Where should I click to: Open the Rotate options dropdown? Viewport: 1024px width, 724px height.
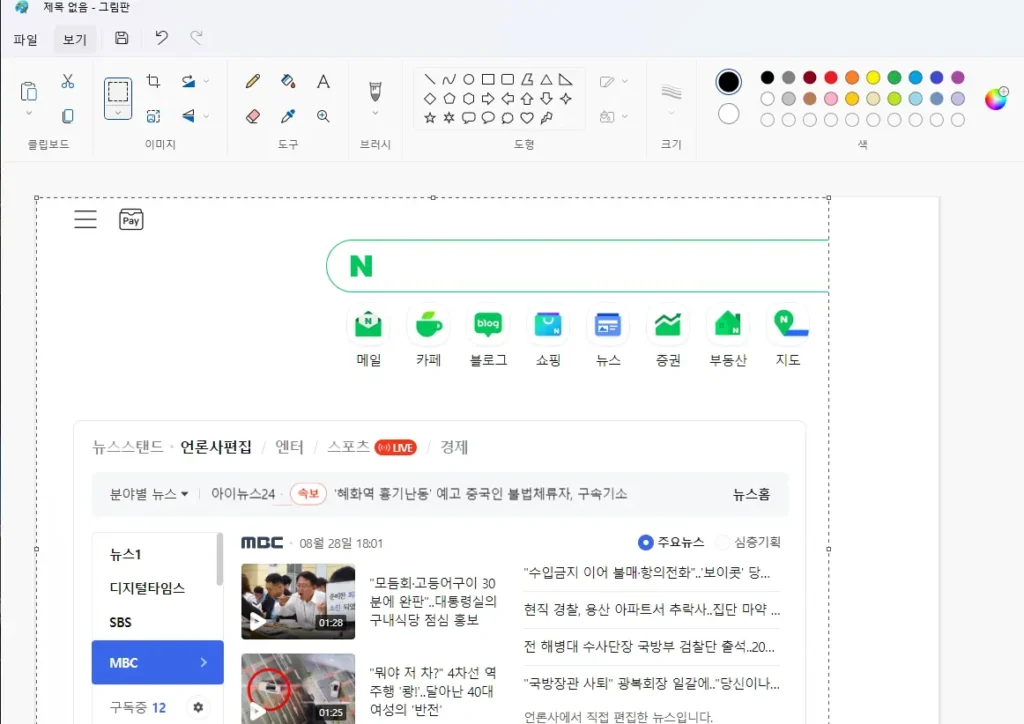[x=207, y=81]
